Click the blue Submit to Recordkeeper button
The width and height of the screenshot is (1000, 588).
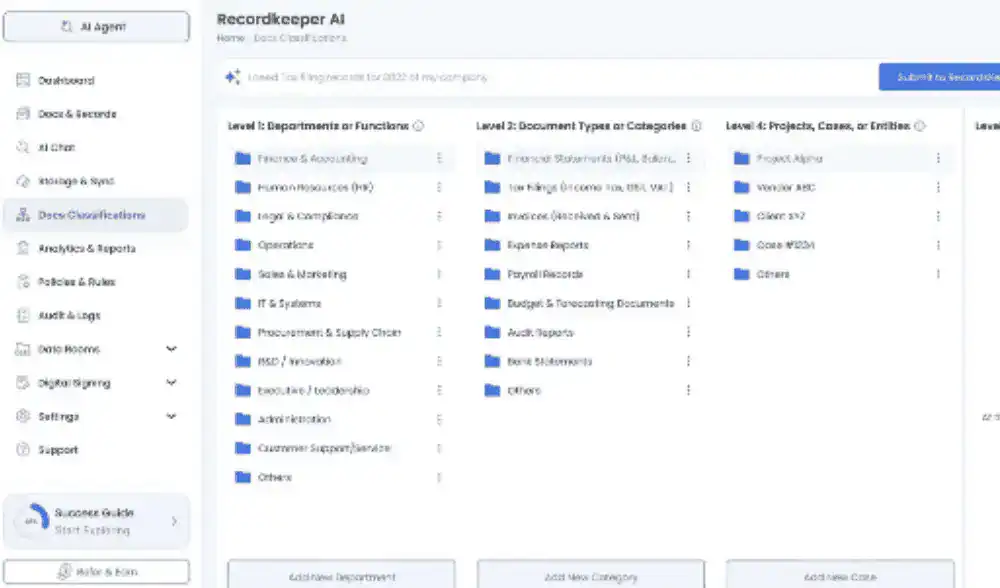(x=939, y=77)
